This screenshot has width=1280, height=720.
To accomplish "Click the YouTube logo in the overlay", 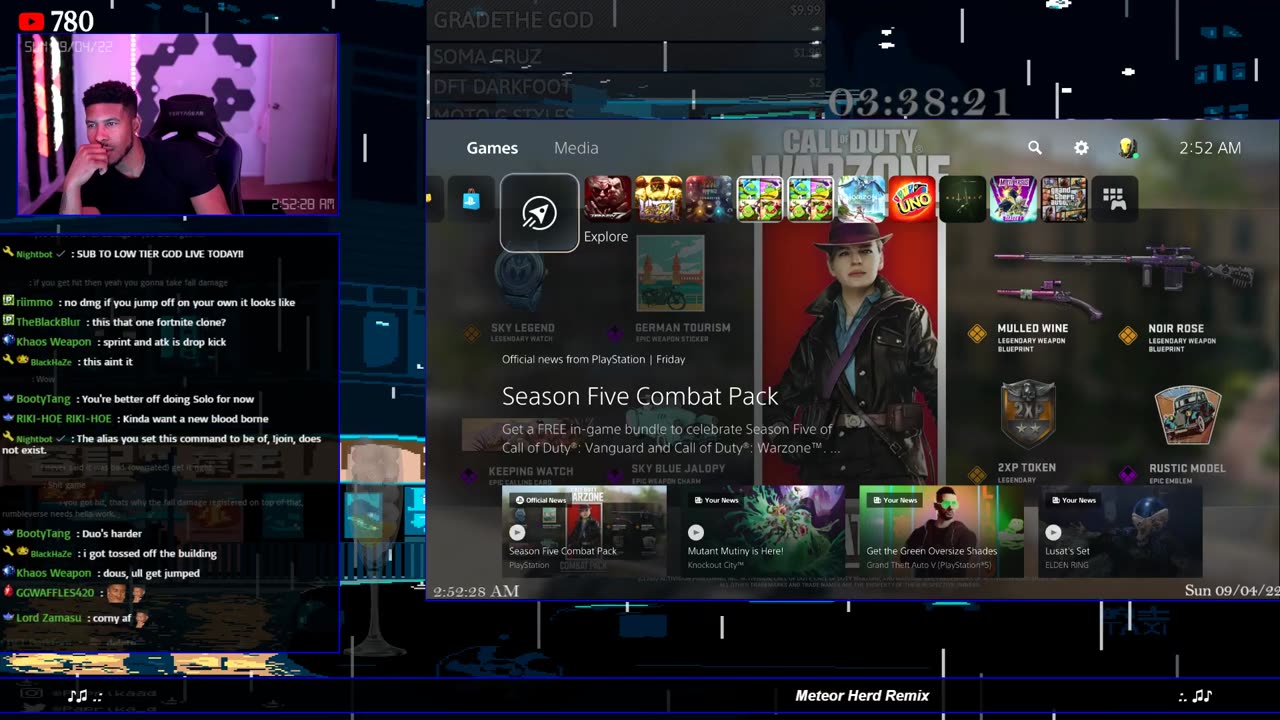I will coord(31,21).
